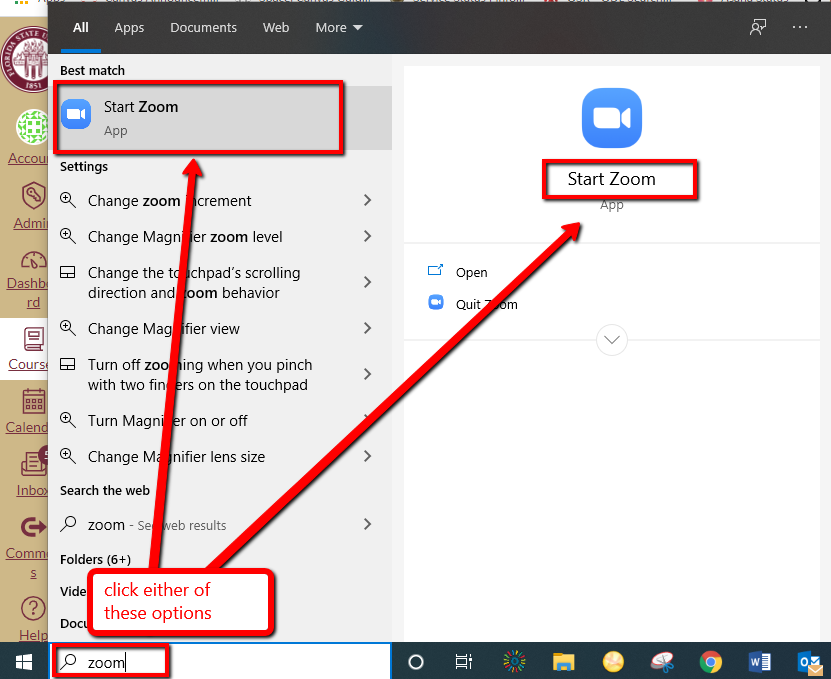Open Microsoft Word from the taskbar
The width and height of the screenshot is (831, 679).
click(x=760, y=661)
